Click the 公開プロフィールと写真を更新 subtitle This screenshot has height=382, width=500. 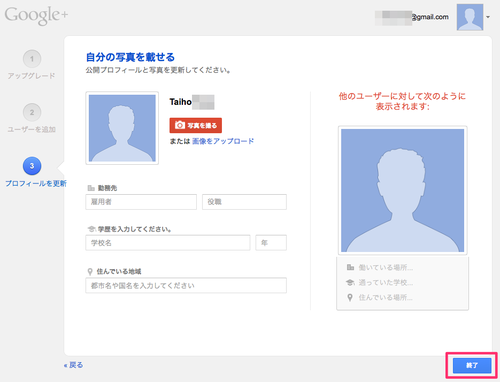[158, 70]
